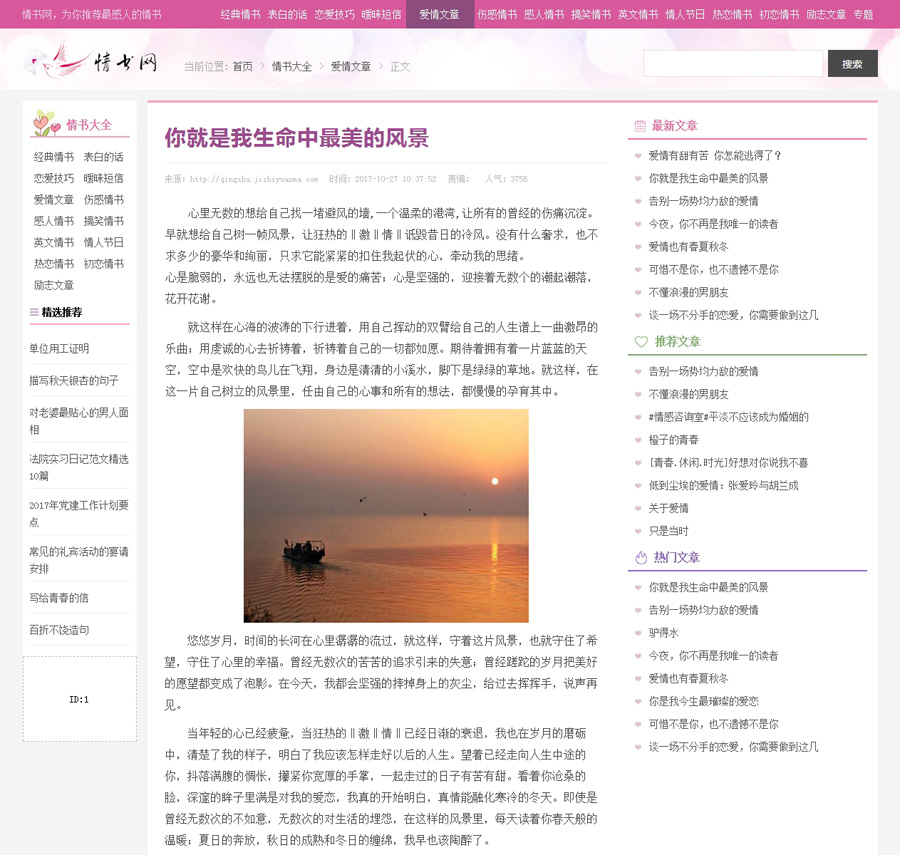Click the heart bullet before 驴得水
The image size is (900, 855).
click(638, 633)
